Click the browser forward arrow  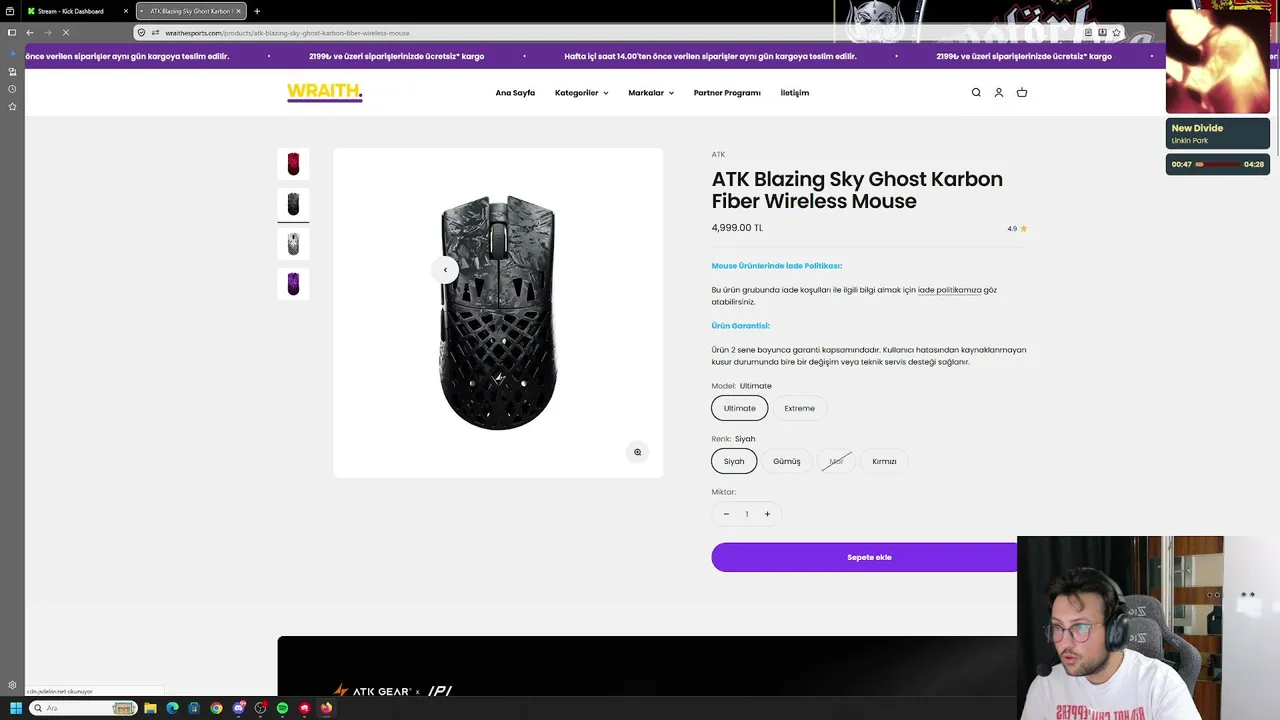[47, 32]
